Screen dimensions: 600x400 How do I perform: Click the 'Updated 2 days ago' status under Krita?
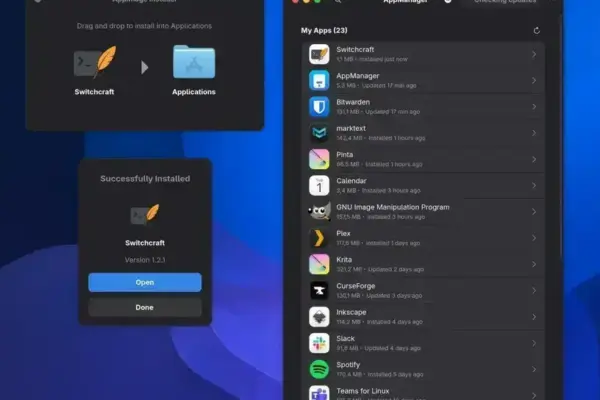[x=396, y=269]
